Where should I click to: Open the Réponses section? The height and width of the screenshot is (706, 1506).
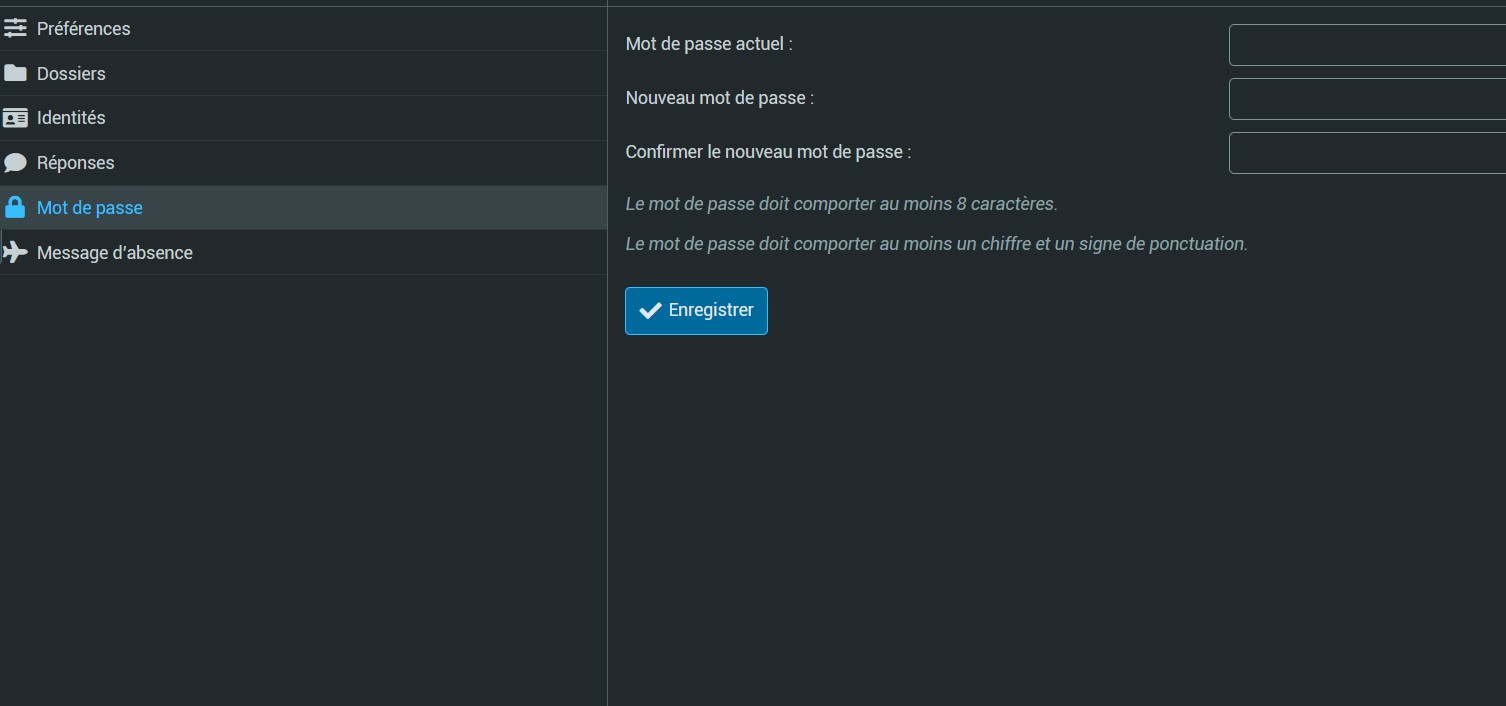tap(76, 163)
